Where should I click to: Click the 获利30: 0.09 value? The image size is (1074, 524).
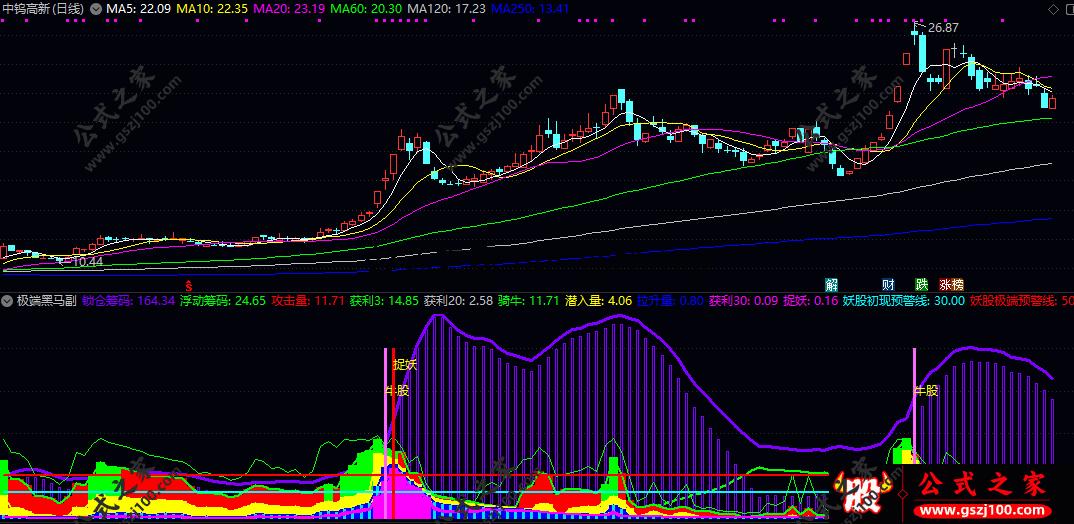coord(743,300)
